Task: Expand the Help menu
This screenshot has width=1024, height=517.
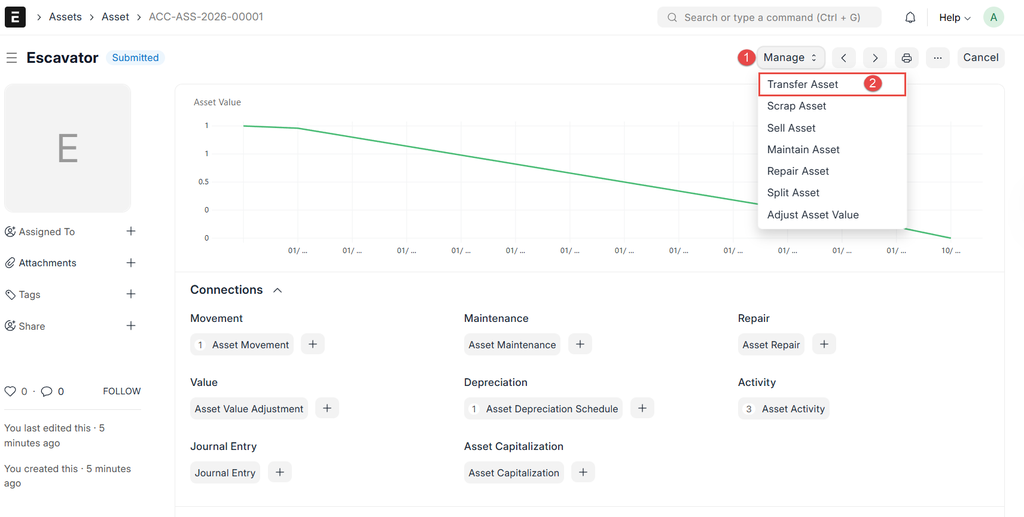Action: tap(954, 17)
